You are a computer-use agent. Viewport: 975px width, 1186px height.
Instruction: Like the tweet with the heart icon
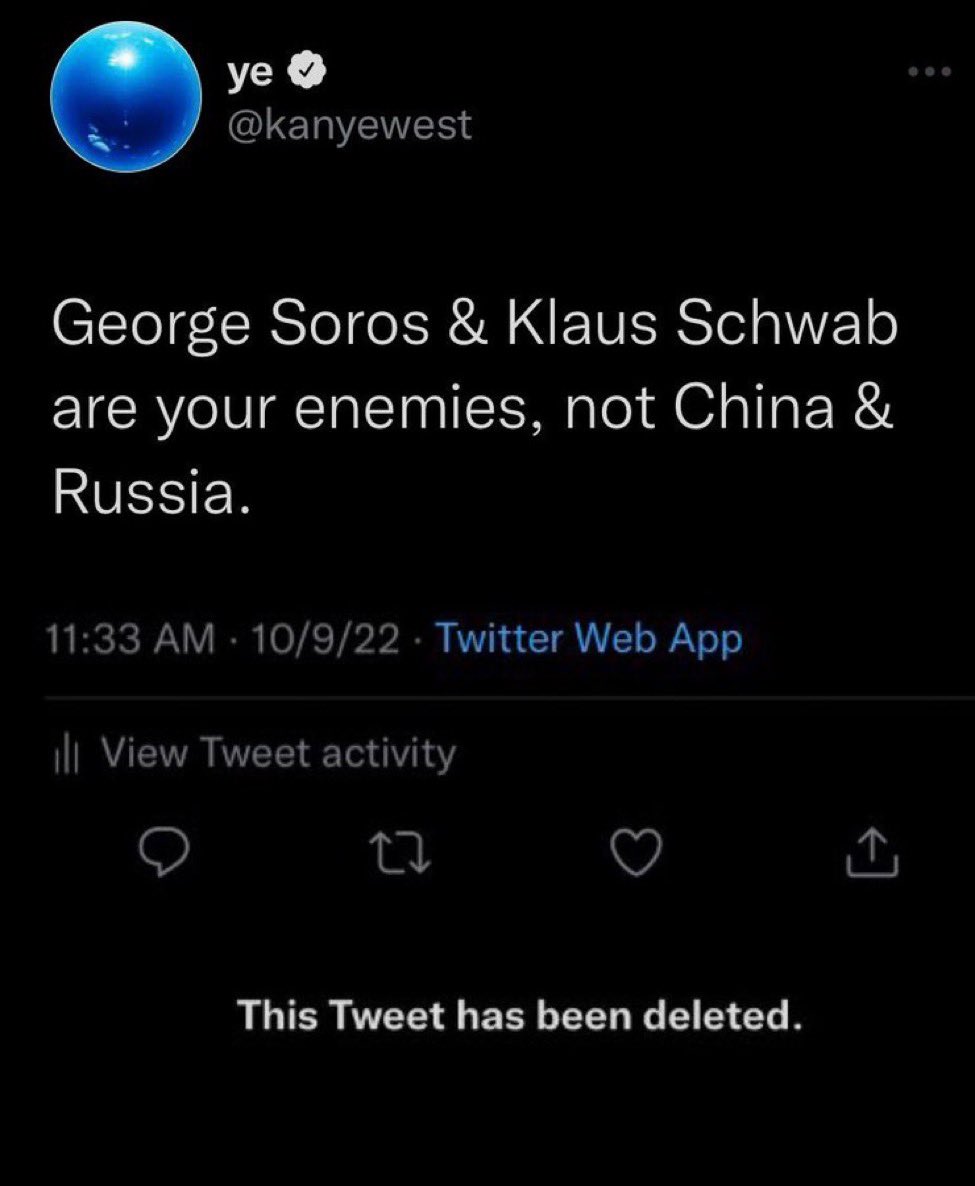pos(637,852)
